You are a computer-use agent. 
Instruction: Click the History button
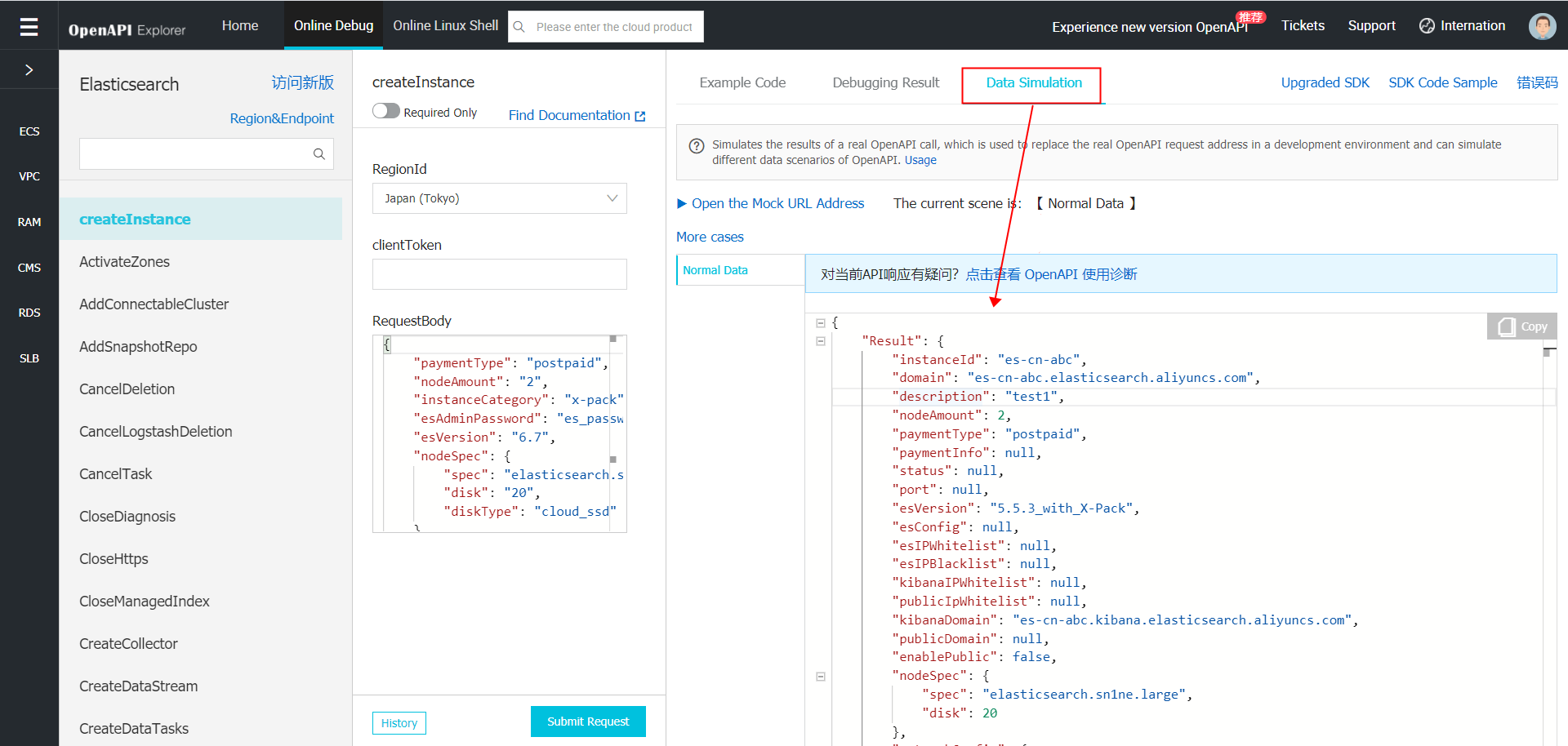point(399,723)
